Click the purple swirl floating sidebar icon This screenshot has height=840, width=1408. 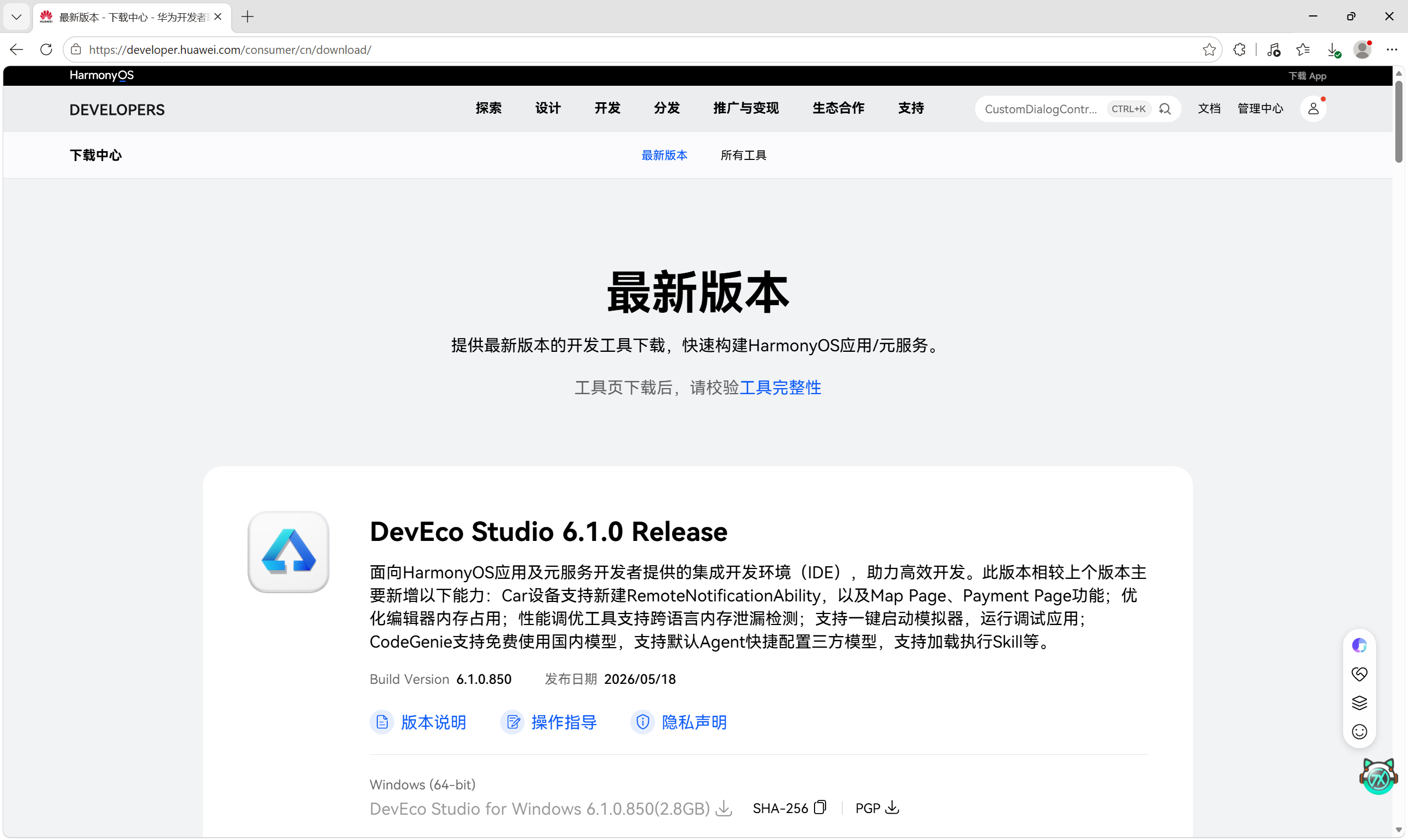coord(1359,645)
